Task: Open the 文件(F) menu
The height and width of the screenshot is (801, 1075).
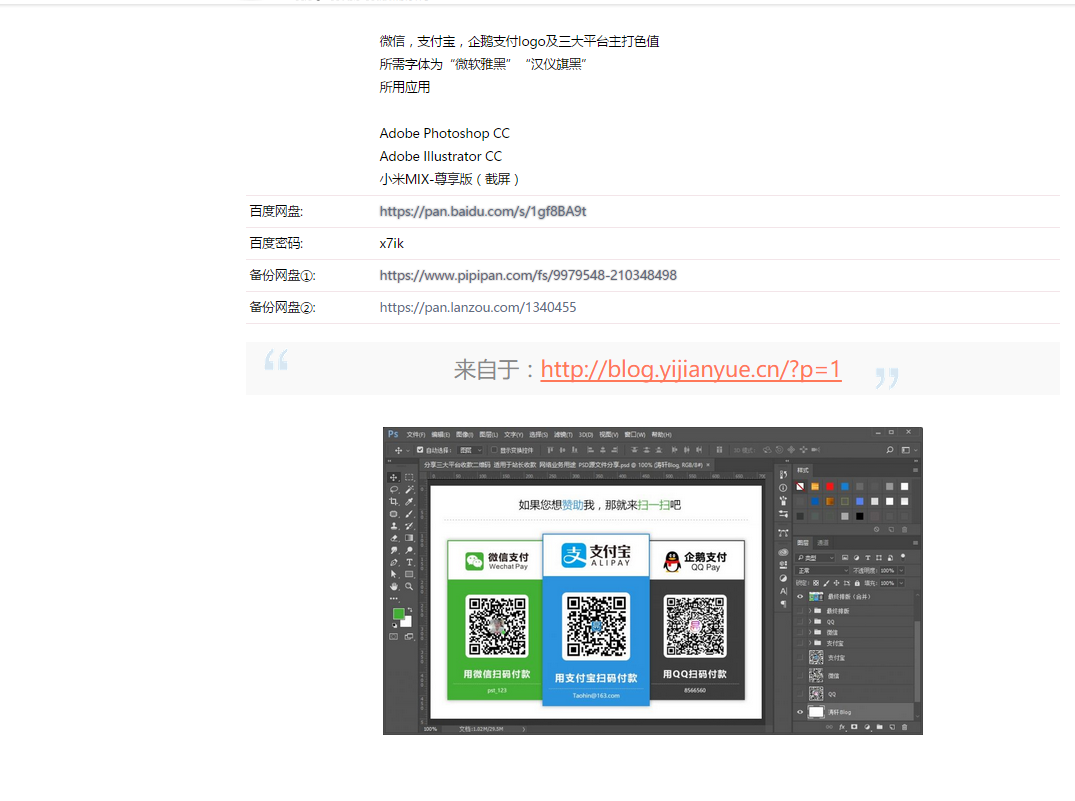Action: click(415, 435)
